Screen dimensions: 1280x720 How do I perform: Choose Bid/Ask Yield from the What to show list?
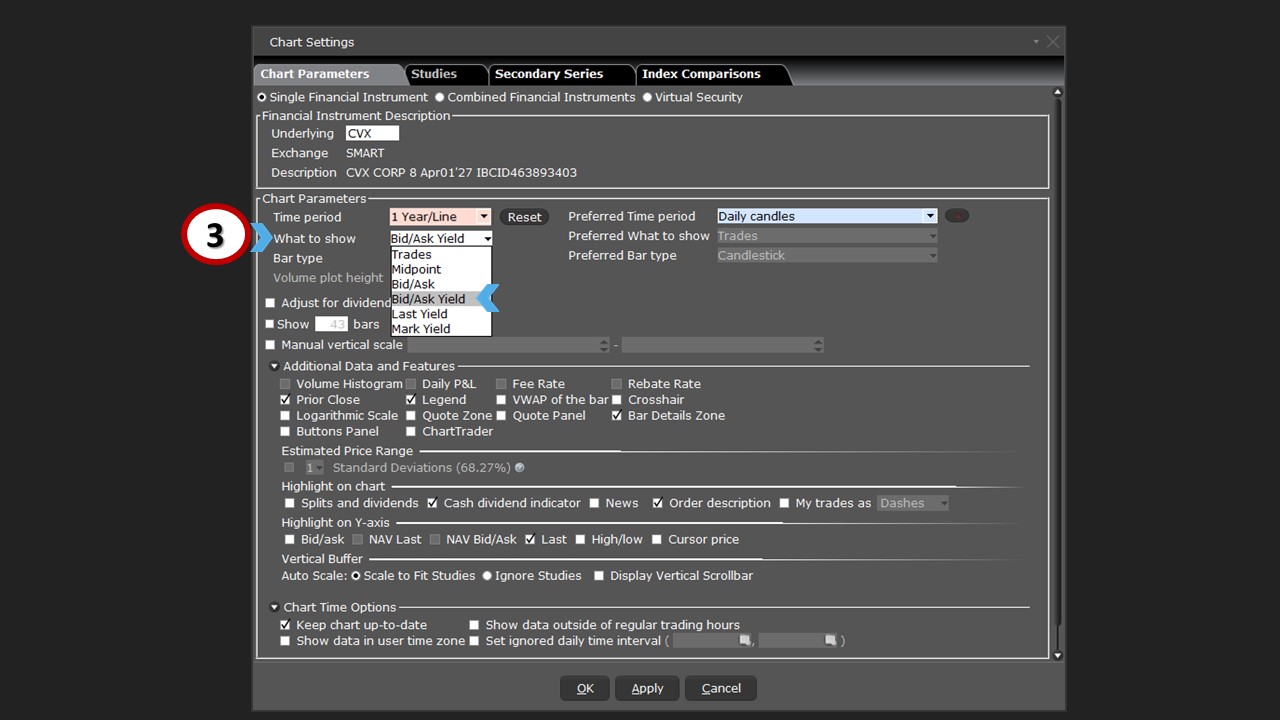(x=428, y=298)
